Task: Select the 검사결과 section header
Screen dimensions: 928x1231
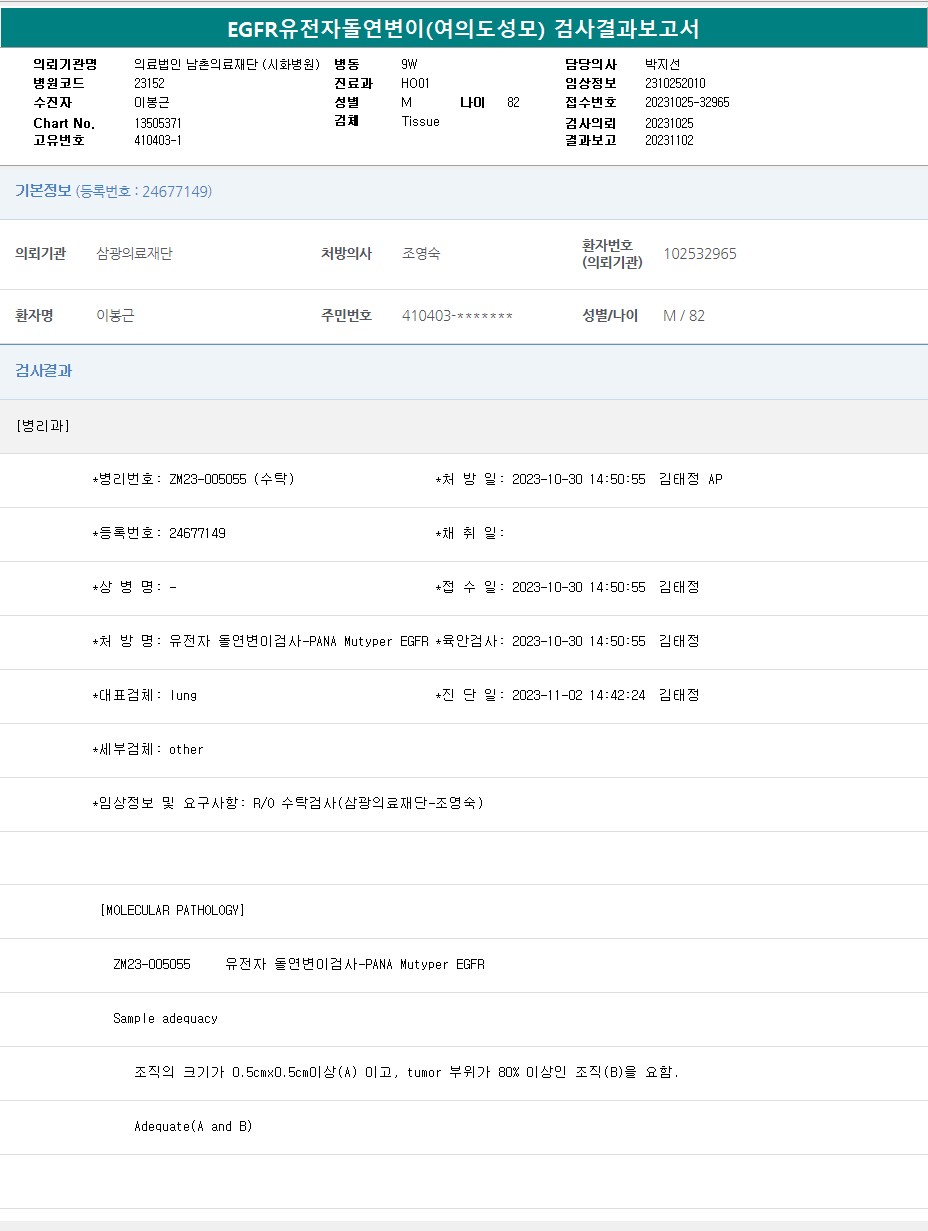Action: (x=43, y=371)
